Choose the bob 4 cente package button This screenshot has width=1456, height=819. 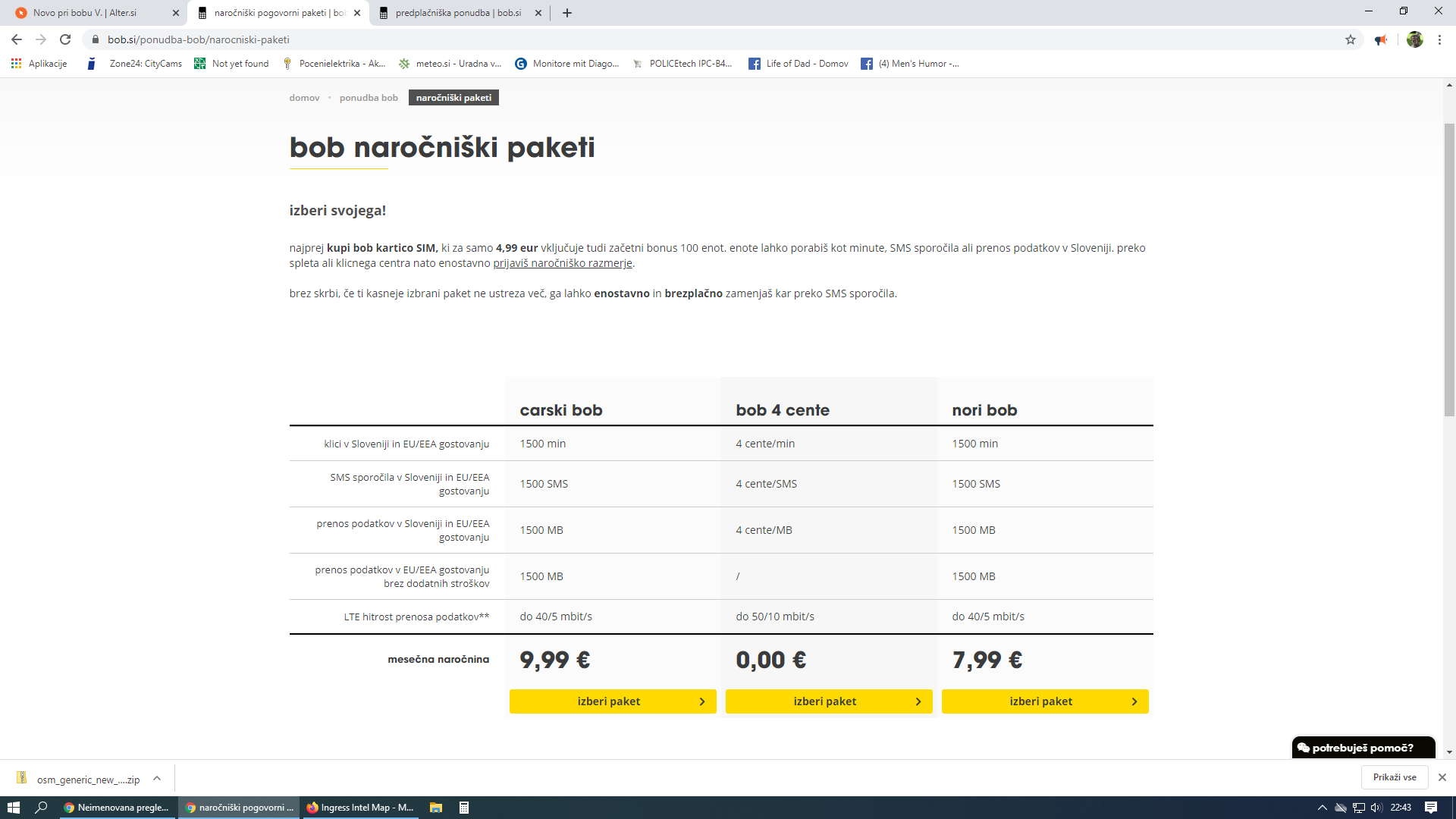coord(829,701)
